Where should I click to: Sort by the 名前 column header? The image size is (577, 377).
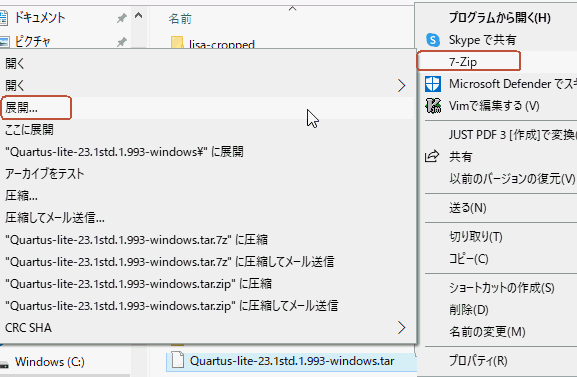[180, 19]
